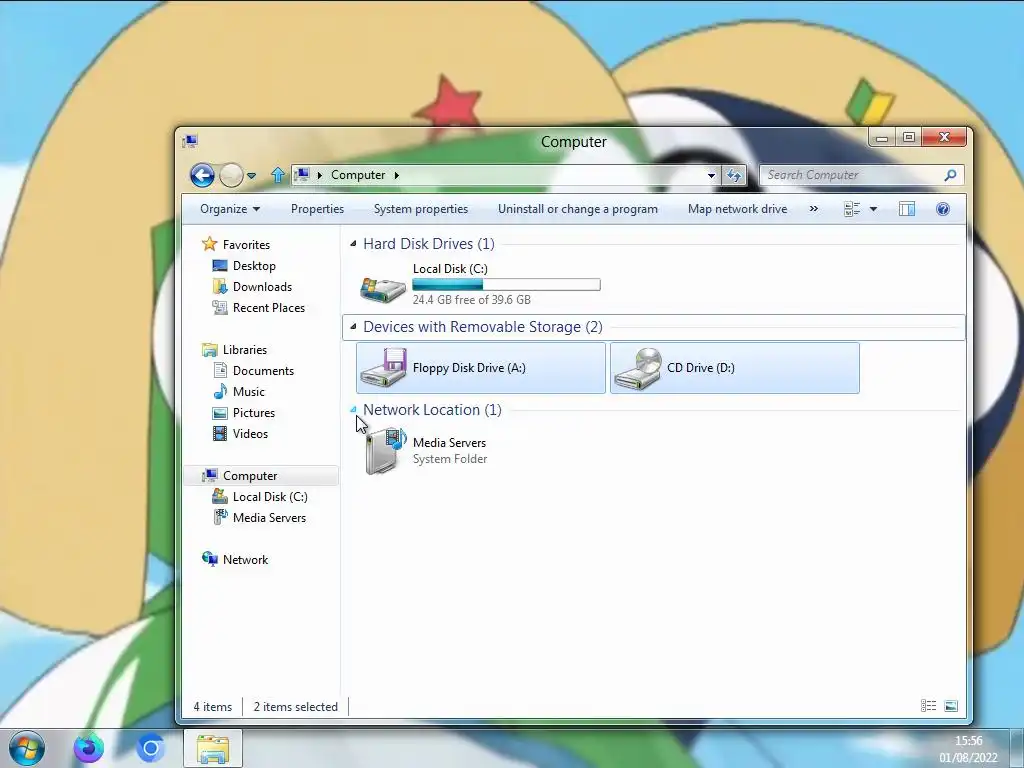Click the 2 items selected status text
This screenshot has width=1024, height=768.
coord(296,707)
